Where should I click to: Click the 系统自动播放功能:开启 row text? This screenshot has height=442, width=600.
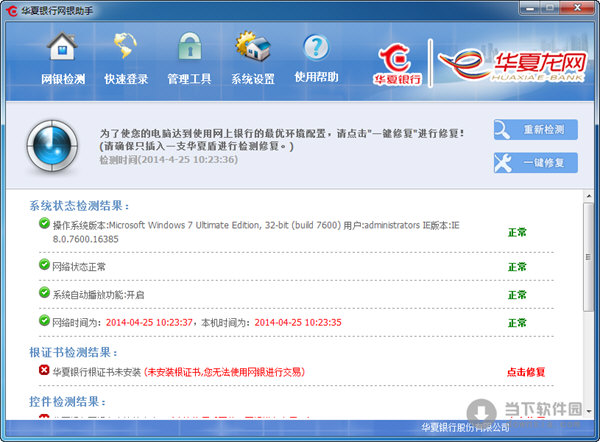click(98, 295)
